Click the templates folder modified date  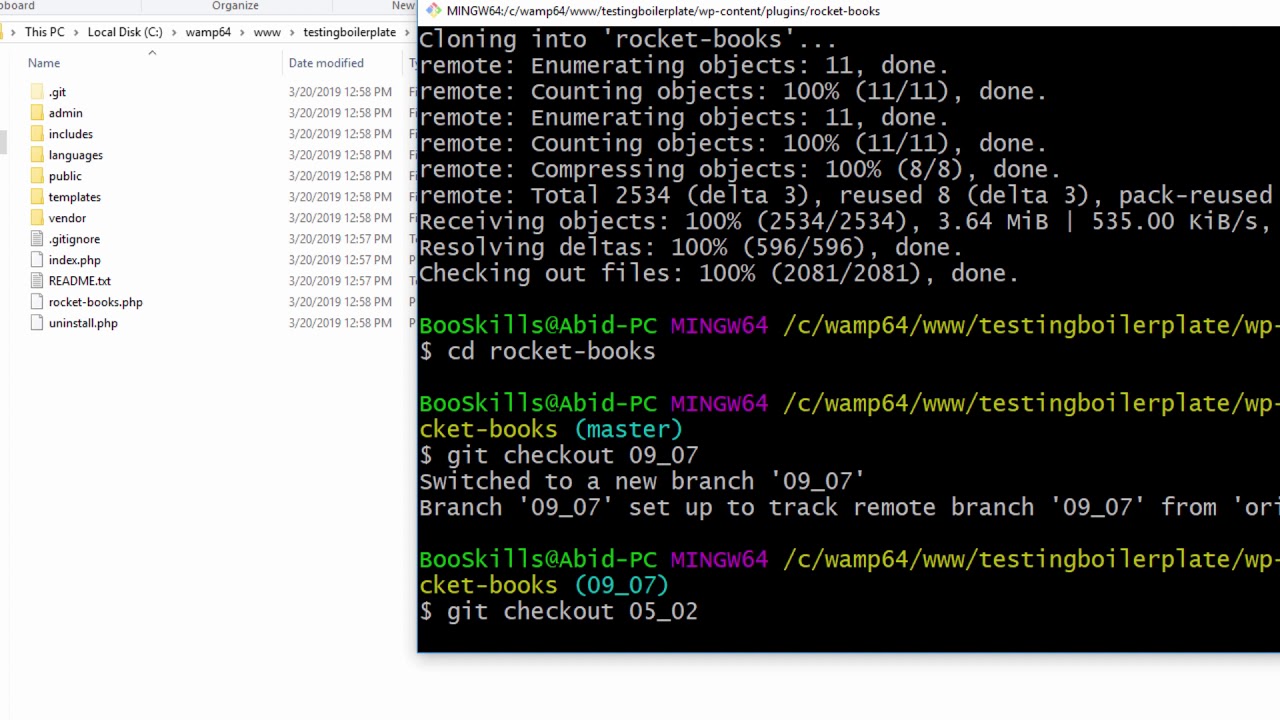click(x=340, y=197)
